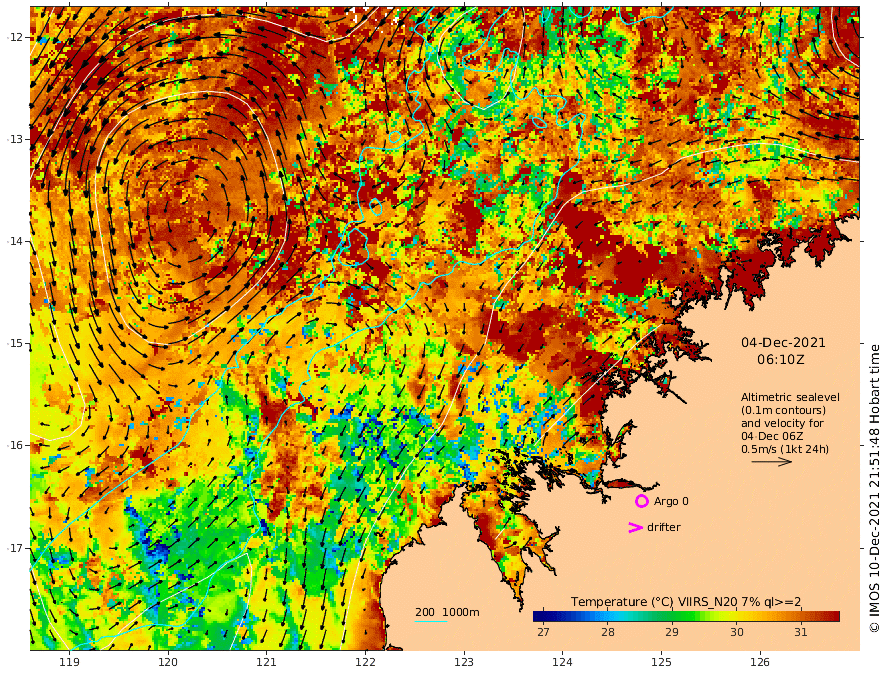Click the '200 1000m' depth legend text
880x680 pixels.
point(447,612)
